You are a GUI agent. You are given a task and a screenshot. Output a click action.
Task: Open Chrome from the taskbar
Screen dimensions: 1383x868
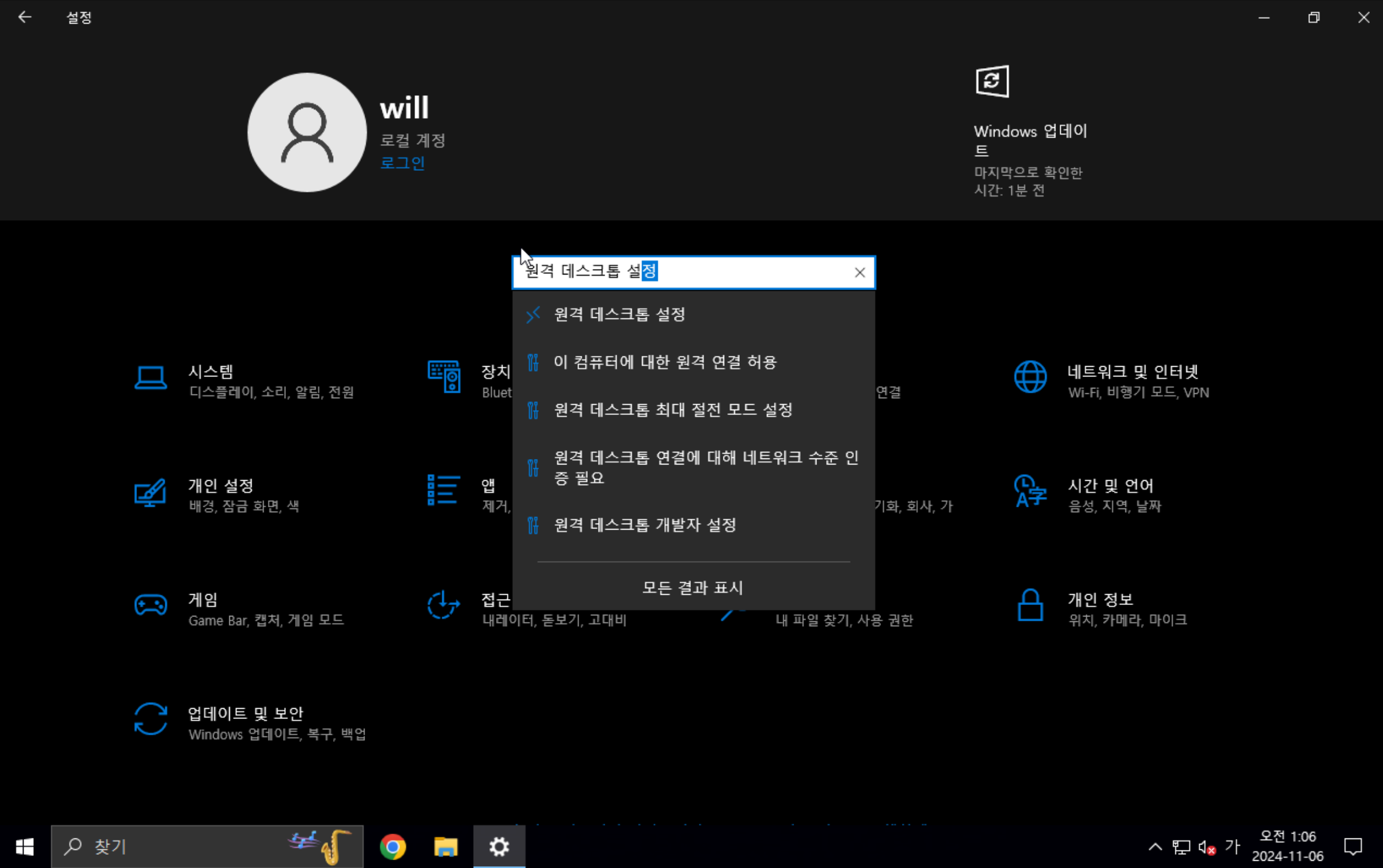(x=393, y=847)
